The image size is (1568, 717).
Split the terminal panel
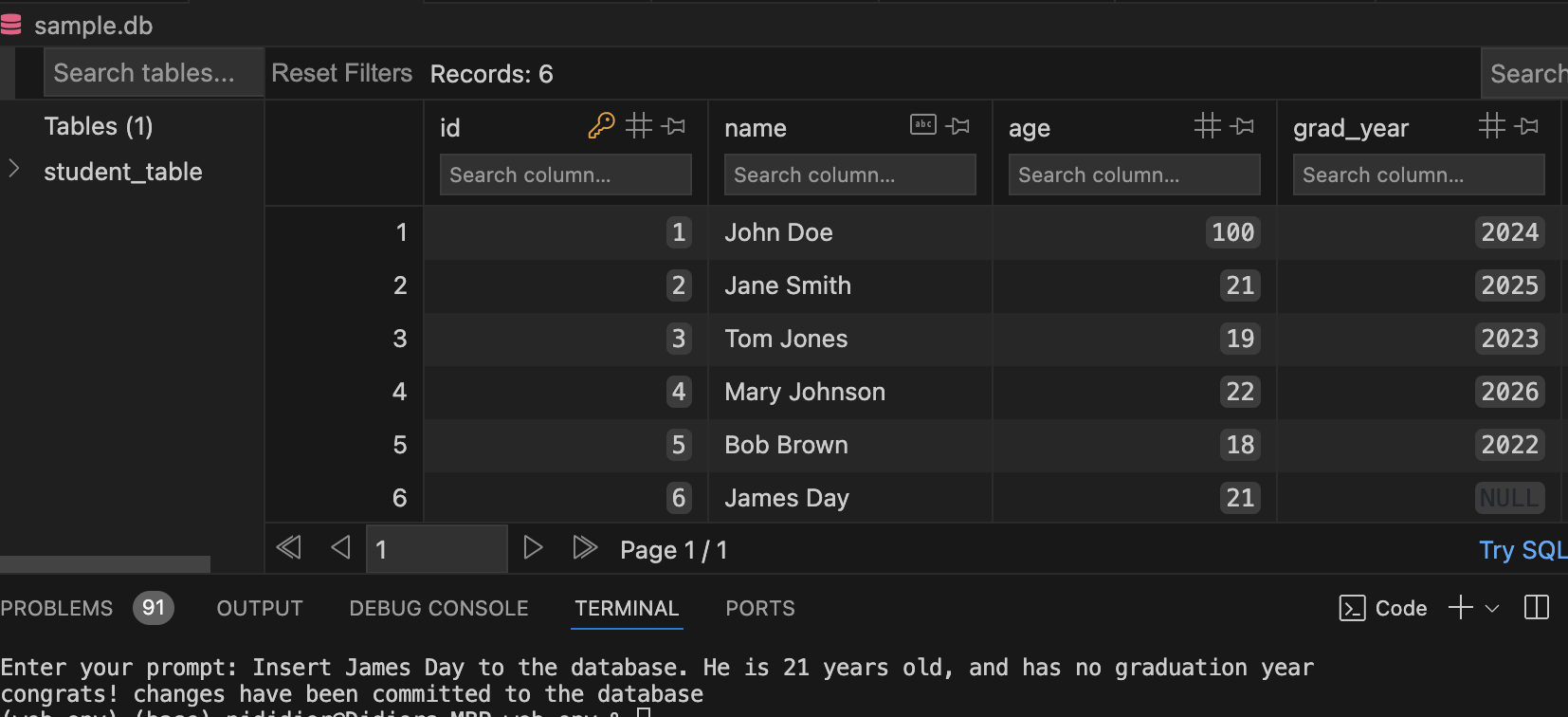click(1537, 608)
